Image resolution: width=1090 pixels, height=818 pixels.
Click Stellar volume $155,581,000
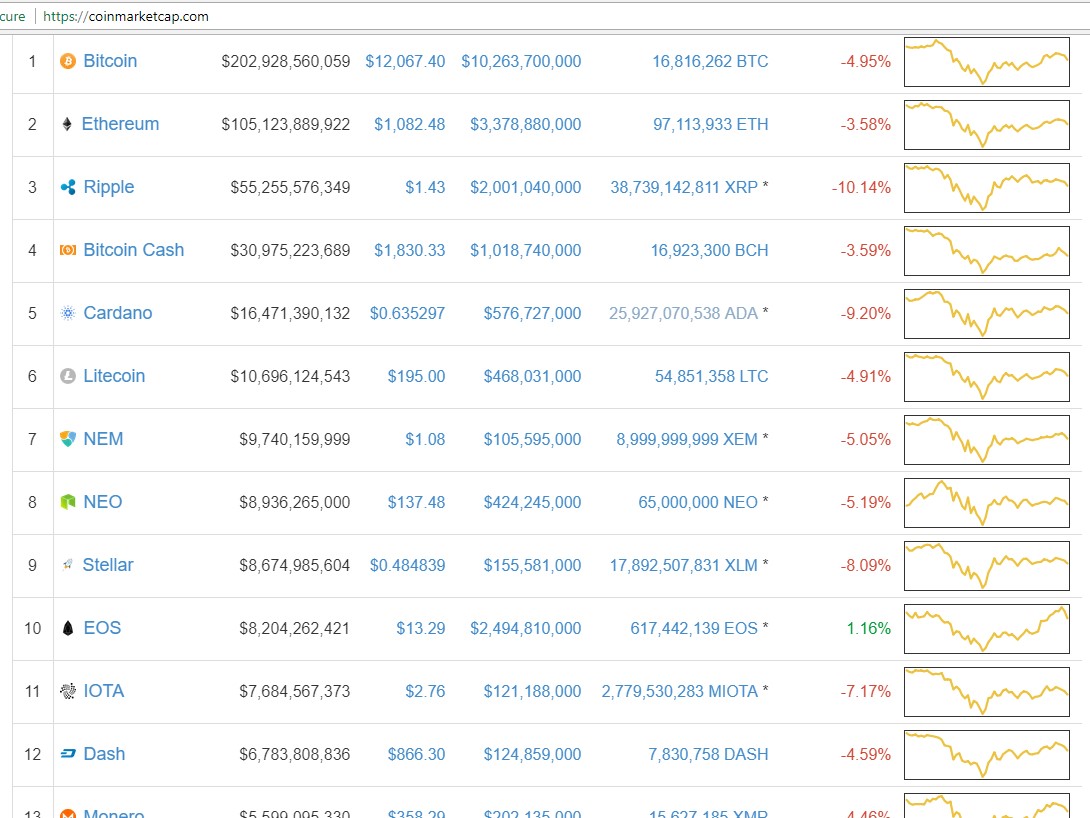pos(532,566)
